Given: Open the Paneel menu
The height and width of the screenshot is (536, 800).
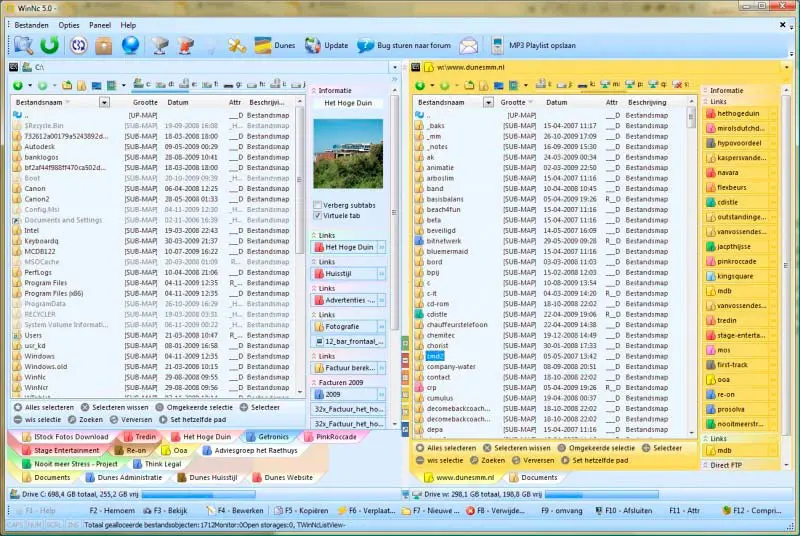Looking at the screenshot, I should (x=99, y=25).
